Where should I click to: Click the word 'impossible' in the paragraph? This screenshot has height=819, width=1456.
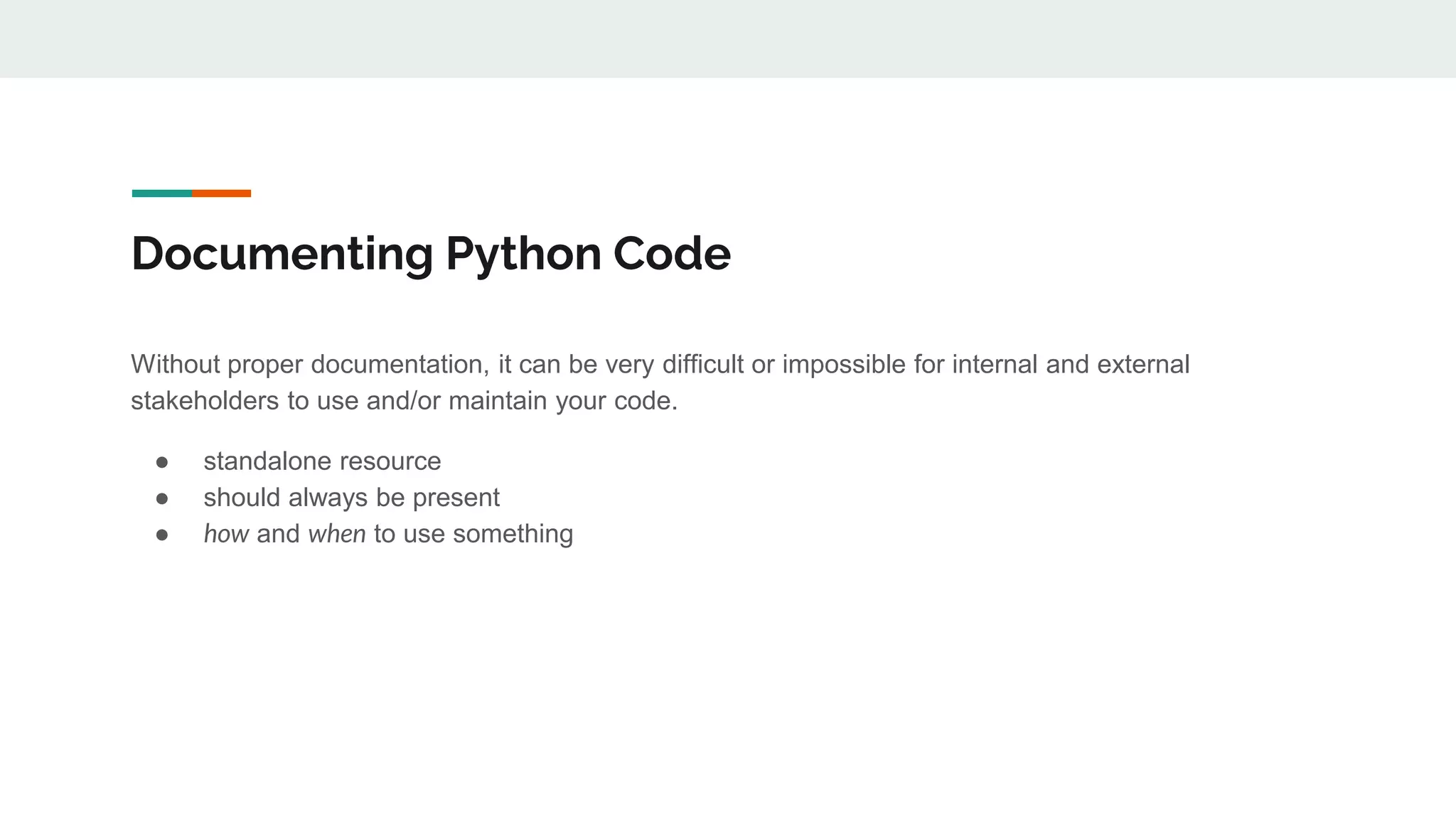pos(844,365)
